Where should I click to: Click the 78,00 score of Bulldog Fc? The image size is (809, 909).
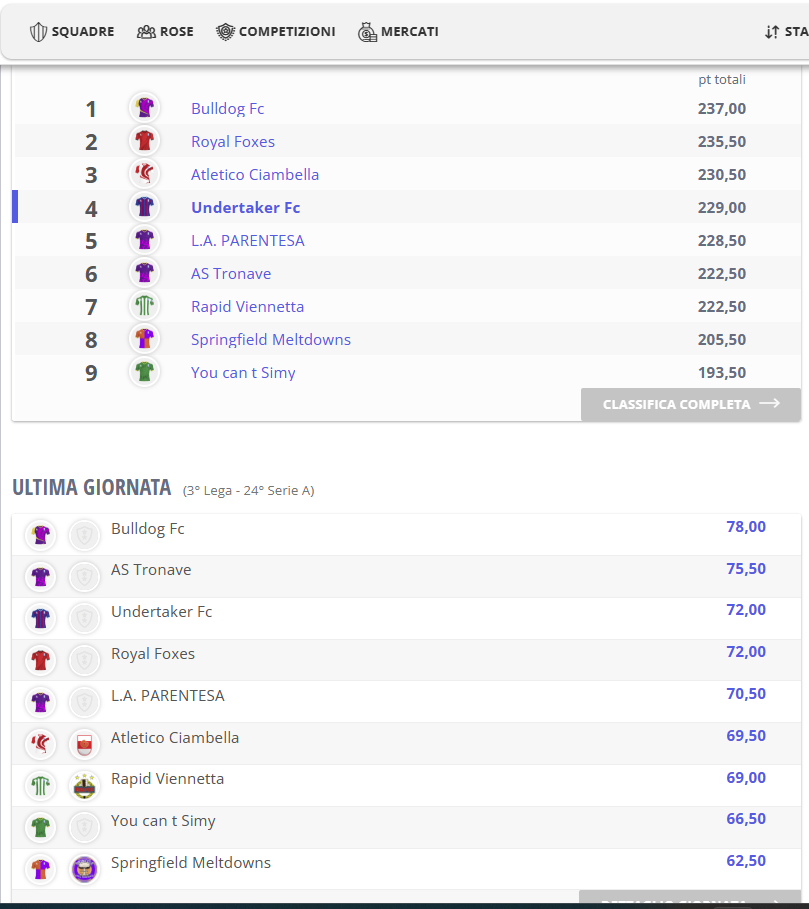click(746, 526)
